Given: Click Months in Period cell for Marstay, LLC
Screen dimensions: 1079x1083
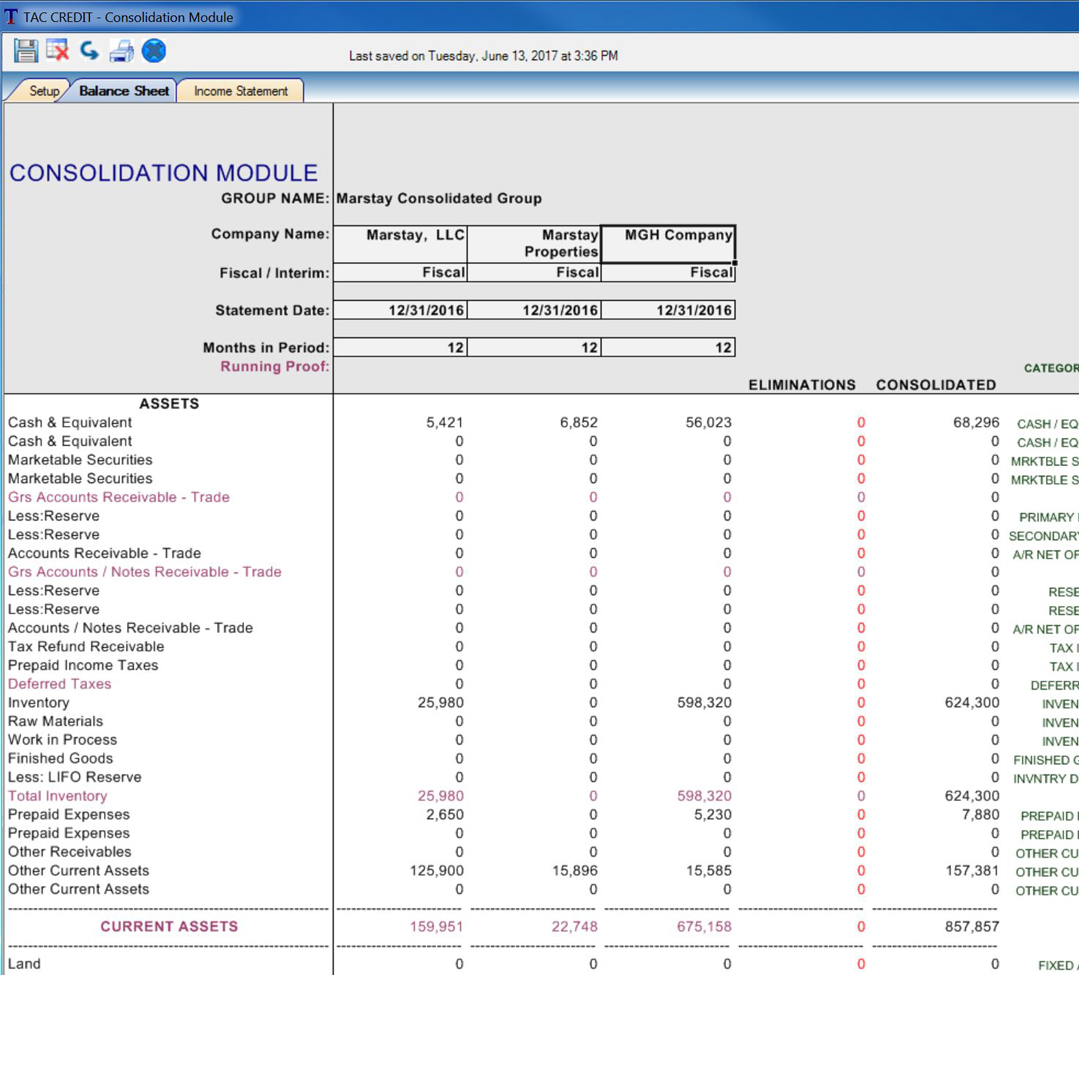Looking at the screenshot, I should click(400, 347).
